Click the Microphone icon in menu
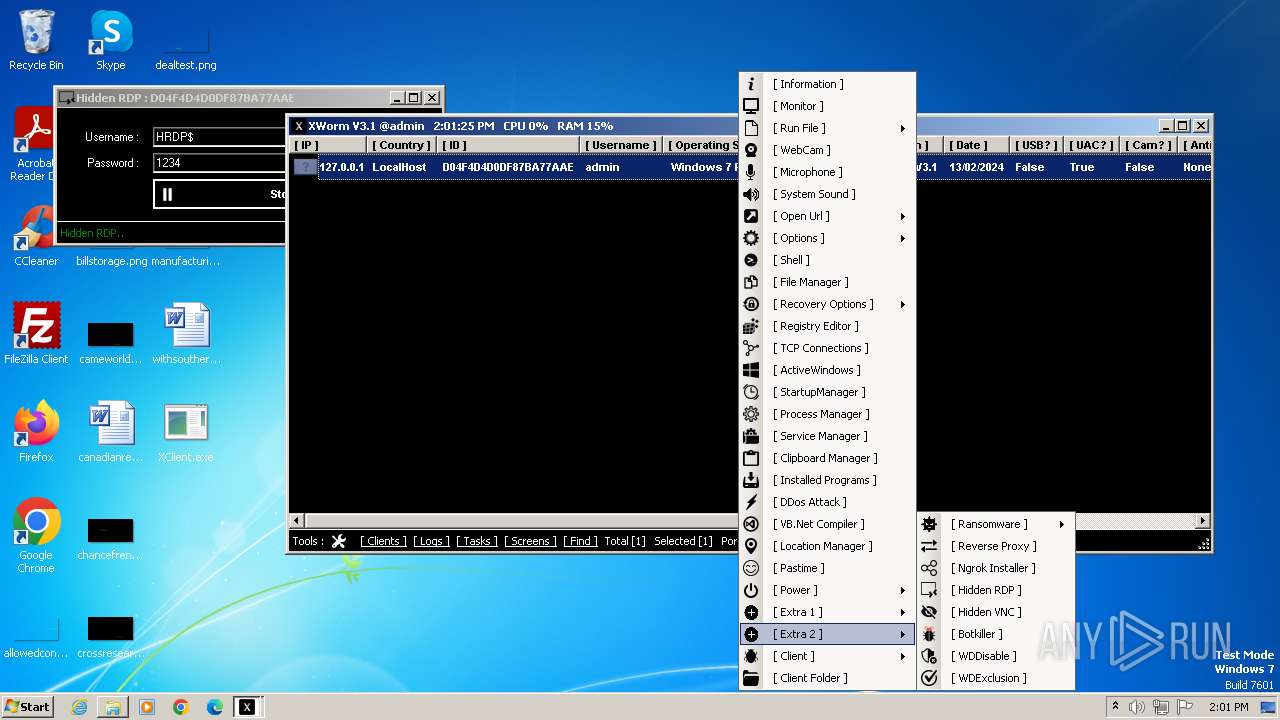Image resolution: width=1280 pixels, height=720 pixels. click(x=751, y=172)
